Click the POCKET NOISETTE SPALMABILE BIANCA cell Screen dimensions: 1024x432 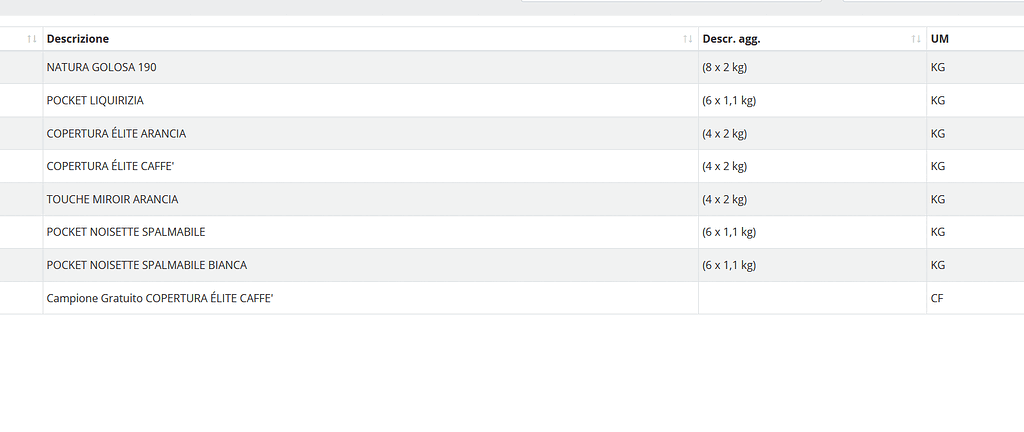(x=146, y=266)
